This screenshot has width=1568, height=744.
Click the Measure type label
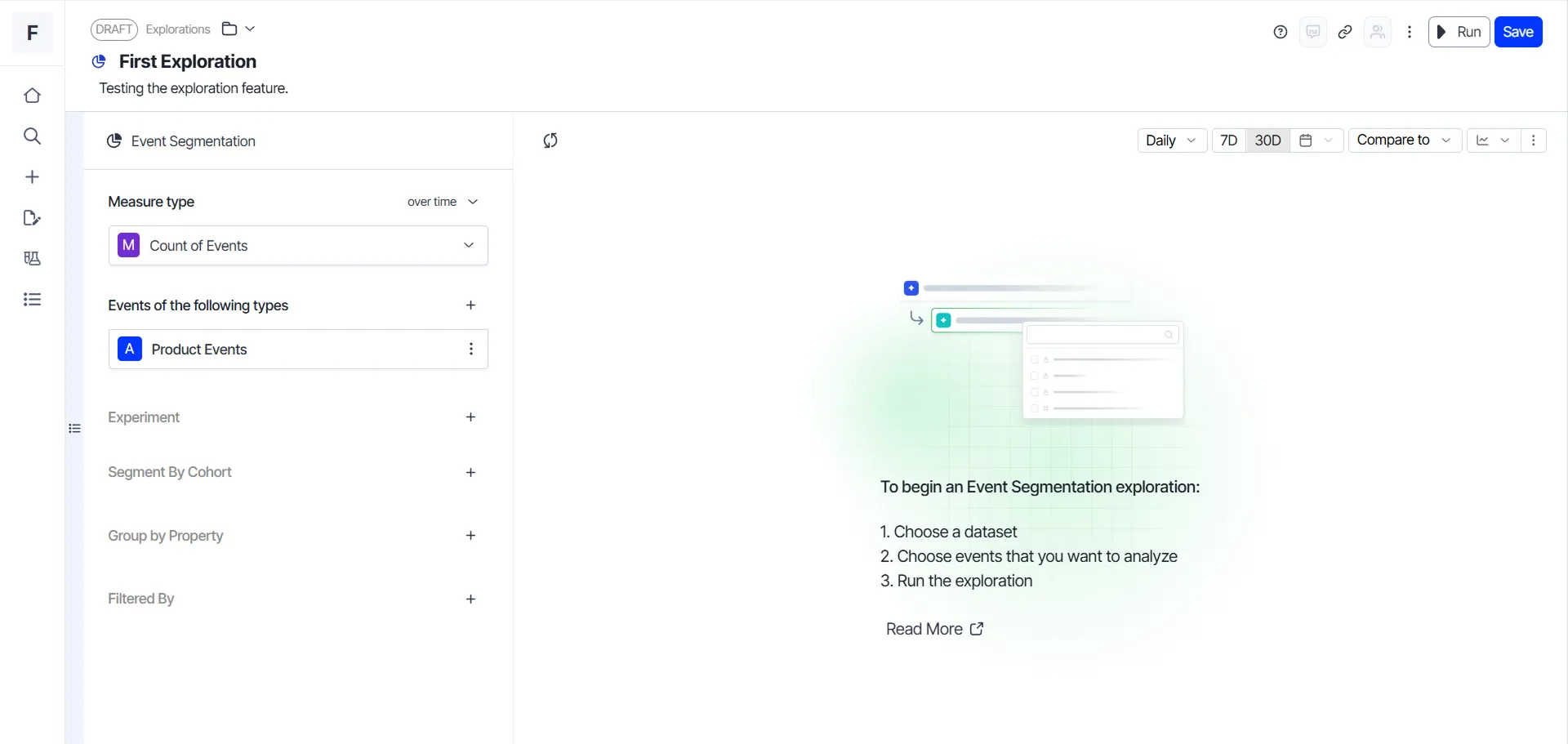pos(151,202)
